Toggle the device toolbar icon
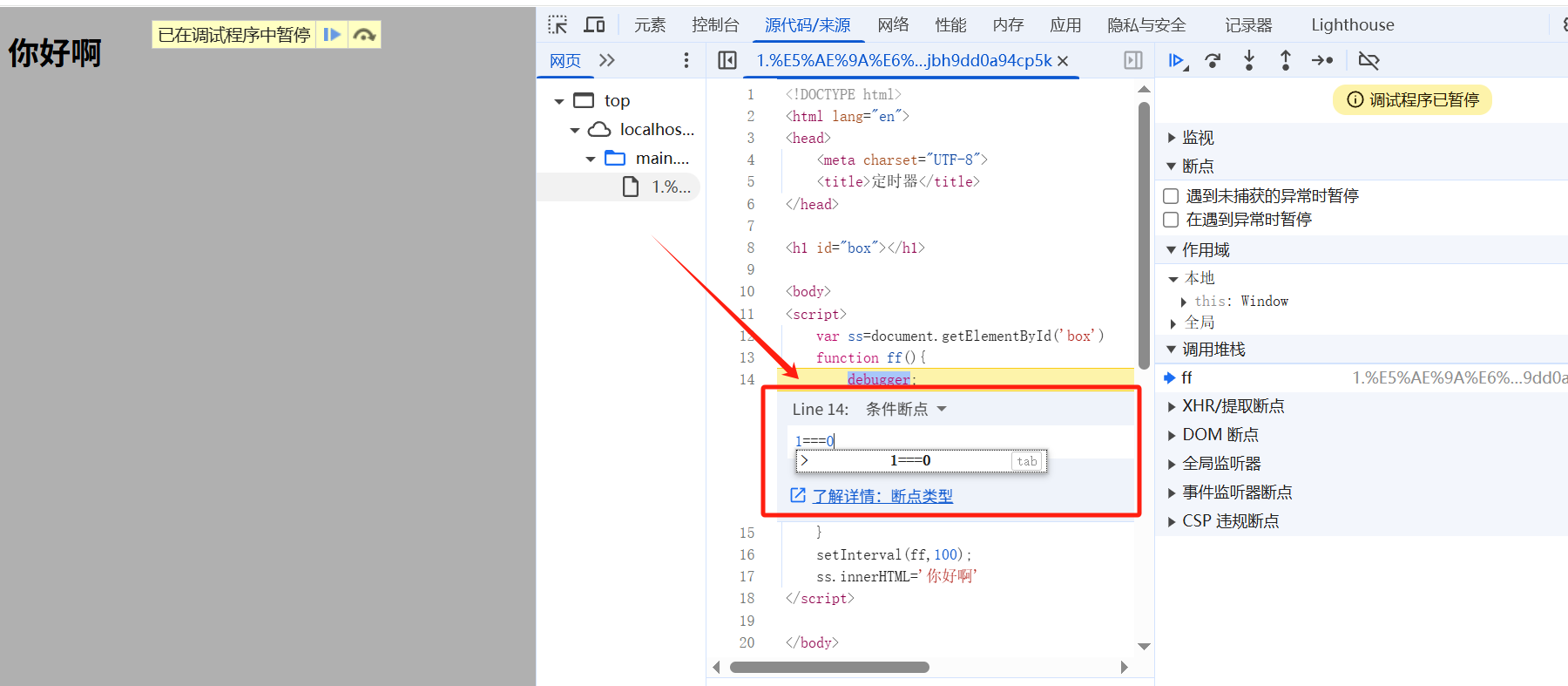1568x686 pixels. [x=595, y=24]
